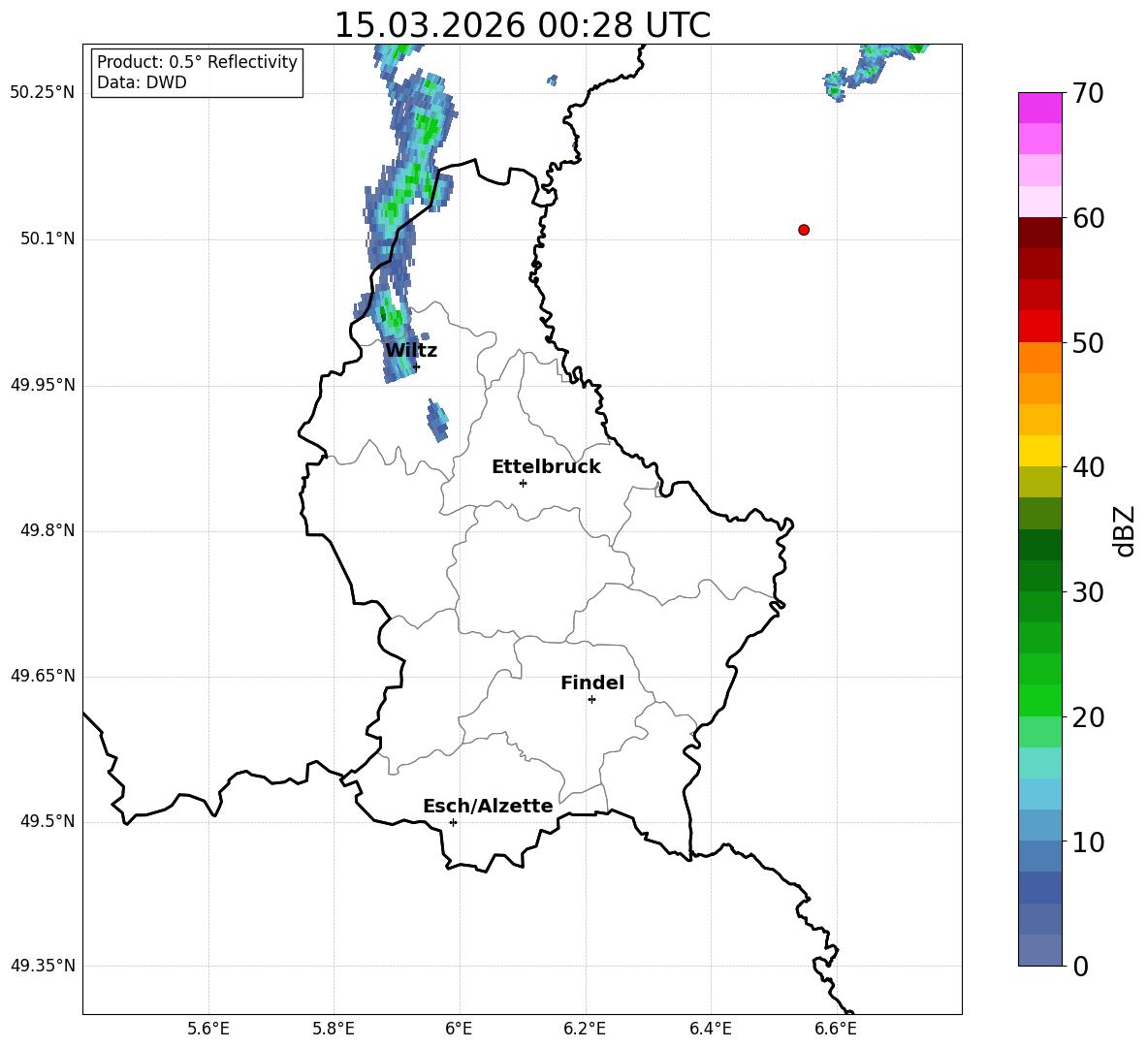Click the Wiltz station cross marker

point(416,366)
